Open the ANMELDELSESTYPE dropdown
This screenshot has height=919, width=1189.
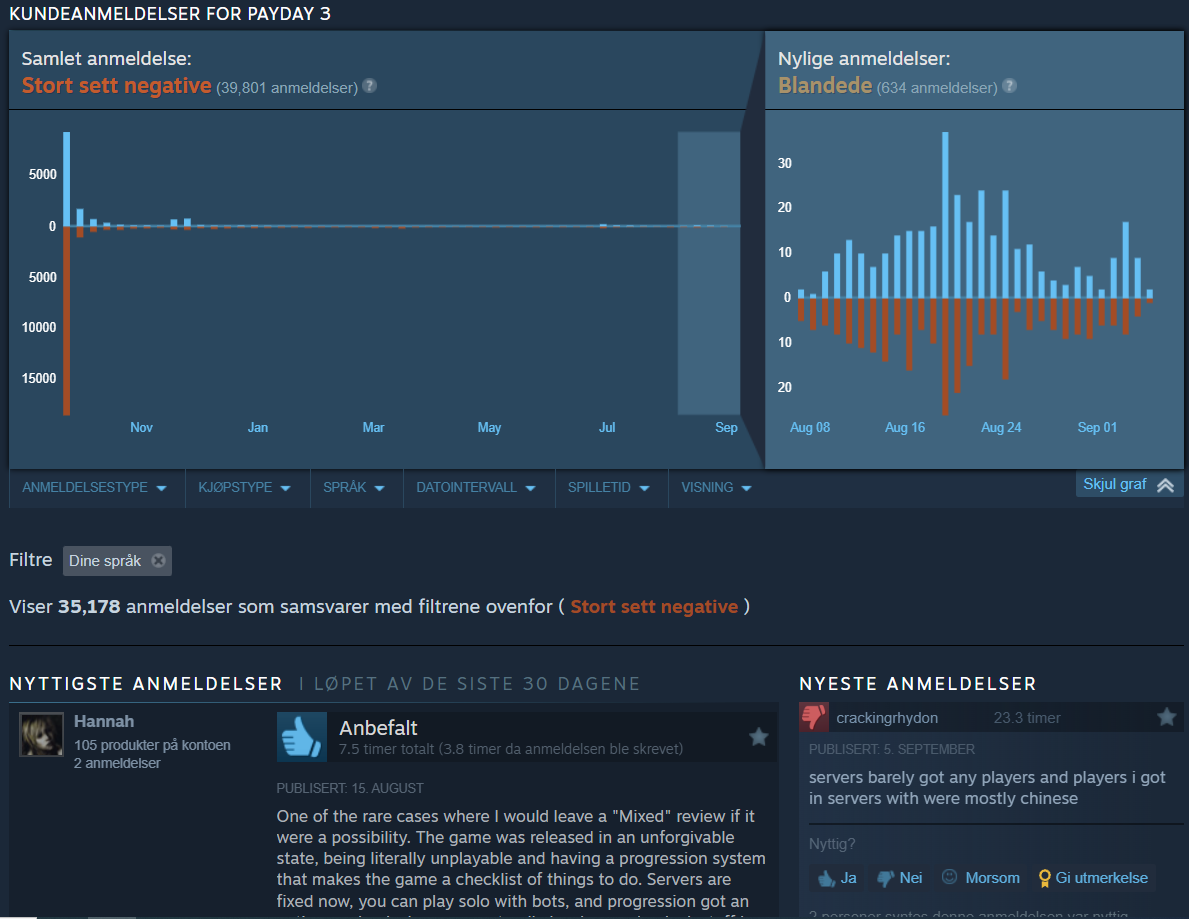(94, 488)
